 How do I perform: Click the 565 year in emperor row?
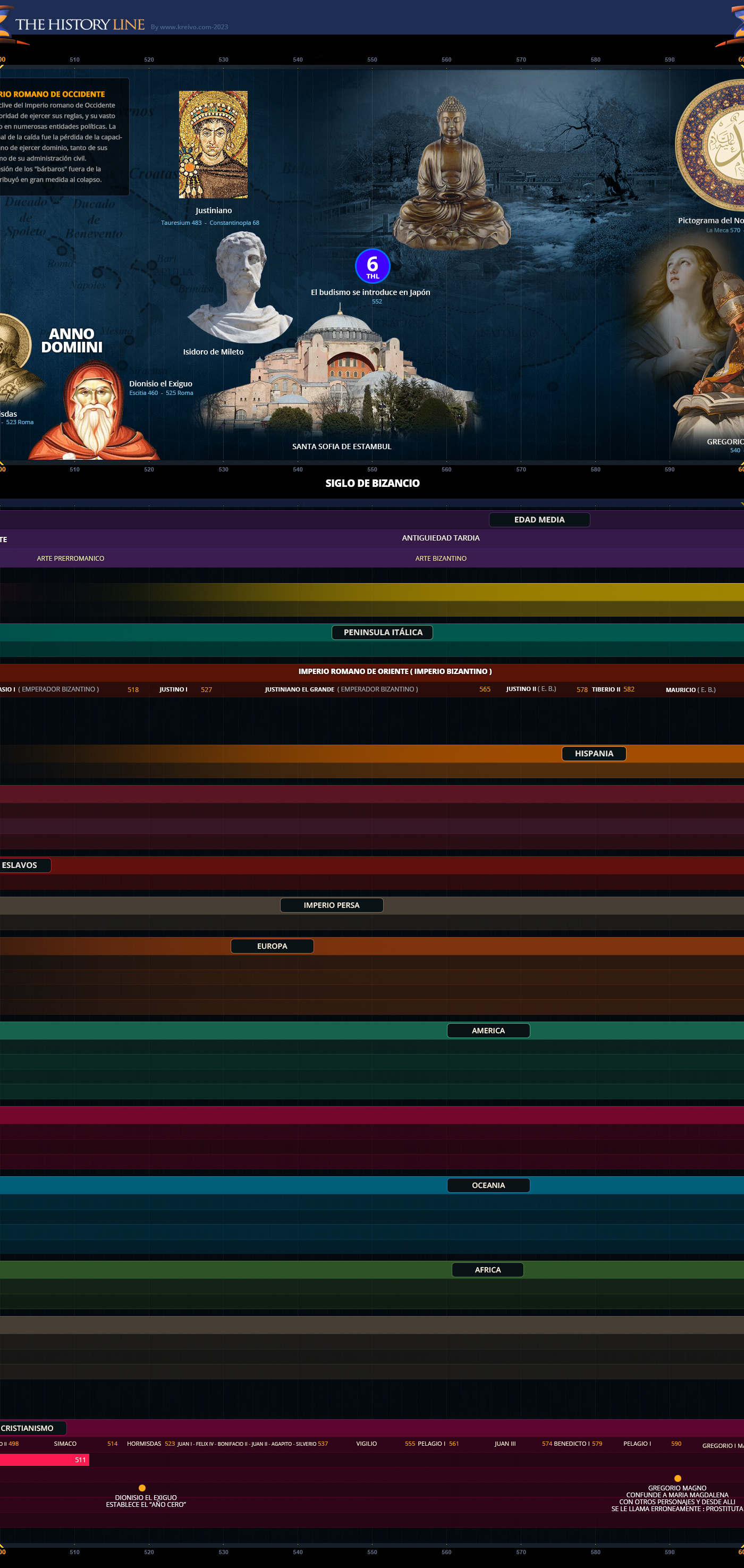(x=484, y=689)
